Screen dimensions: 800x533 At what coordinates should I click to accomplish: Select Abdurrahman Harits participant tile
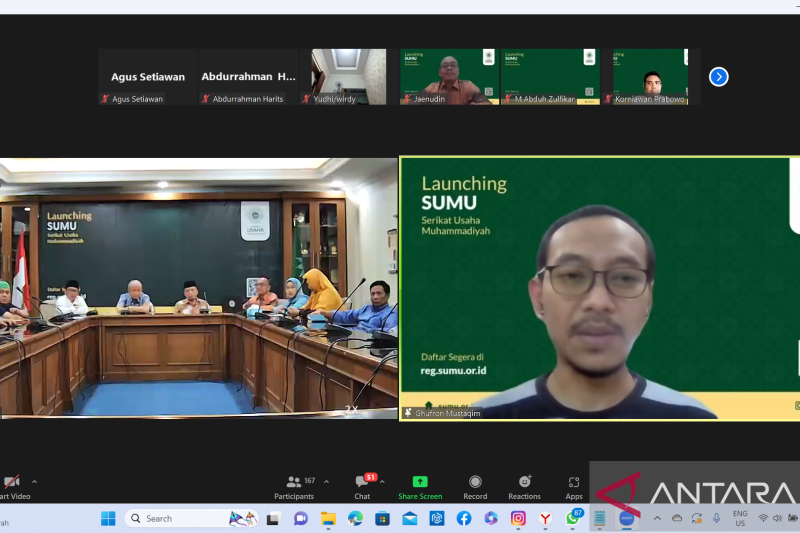click(248, 77)
